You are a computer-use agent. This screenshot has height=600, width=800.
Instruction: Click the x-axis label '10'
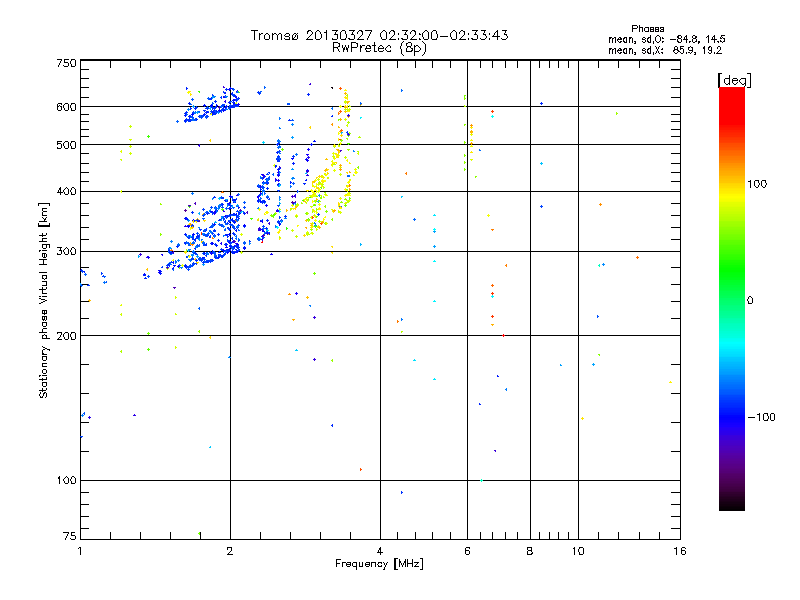pos(578,551)
